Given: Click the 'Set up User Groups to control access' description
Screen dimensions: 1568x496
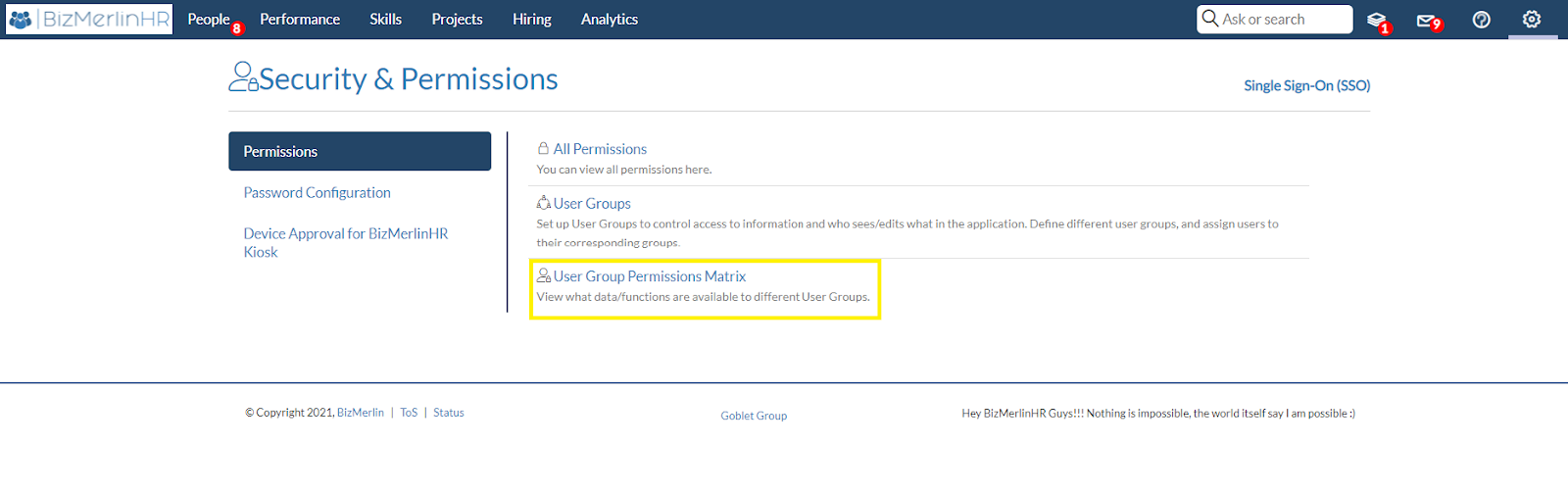Looking at the screenshot, I should coord(907,233).
